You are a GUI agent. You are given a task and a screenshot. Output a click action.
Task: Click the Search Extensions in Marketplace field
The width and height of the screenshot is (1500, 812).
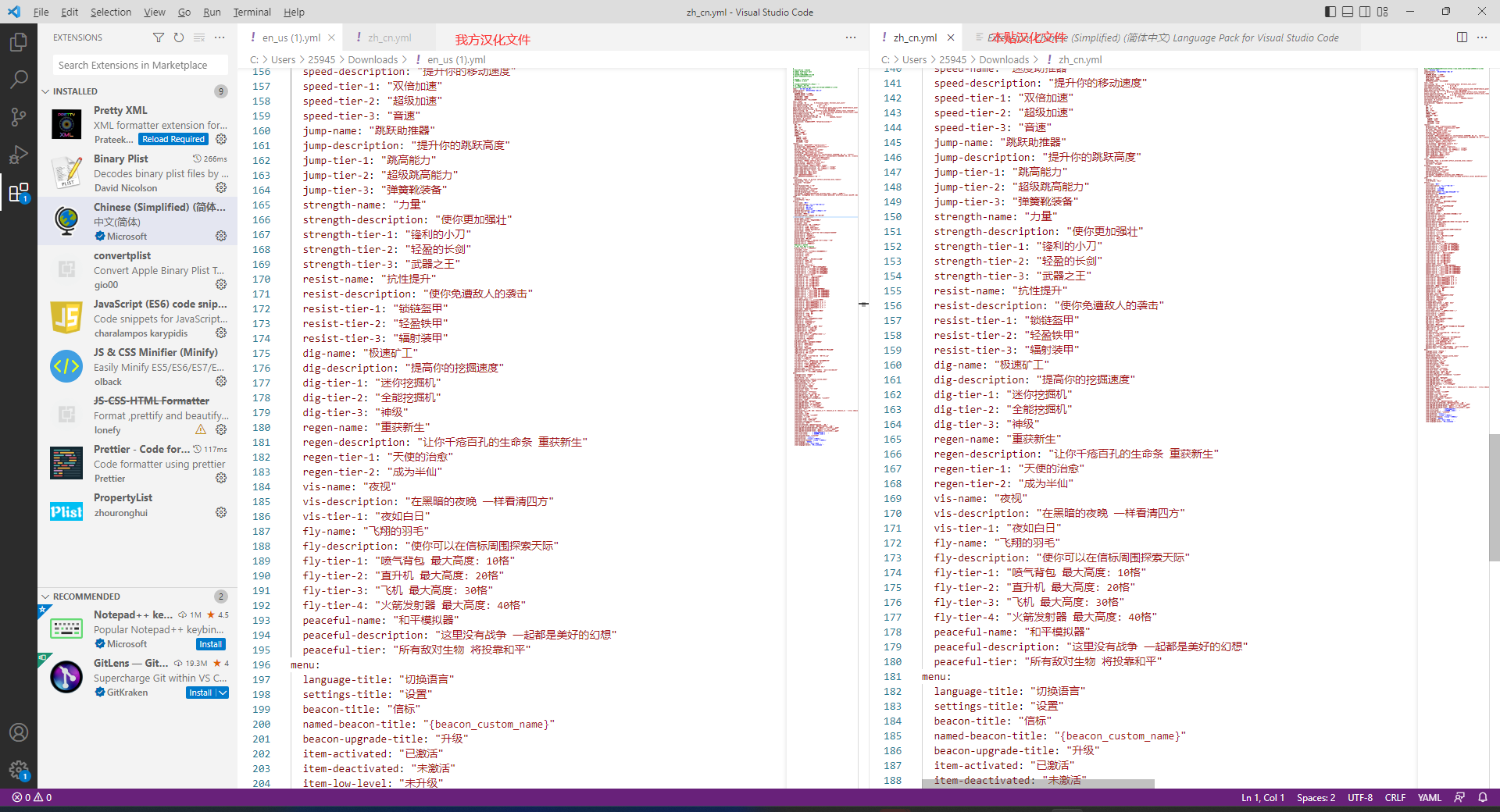click(x=141, y=65)
